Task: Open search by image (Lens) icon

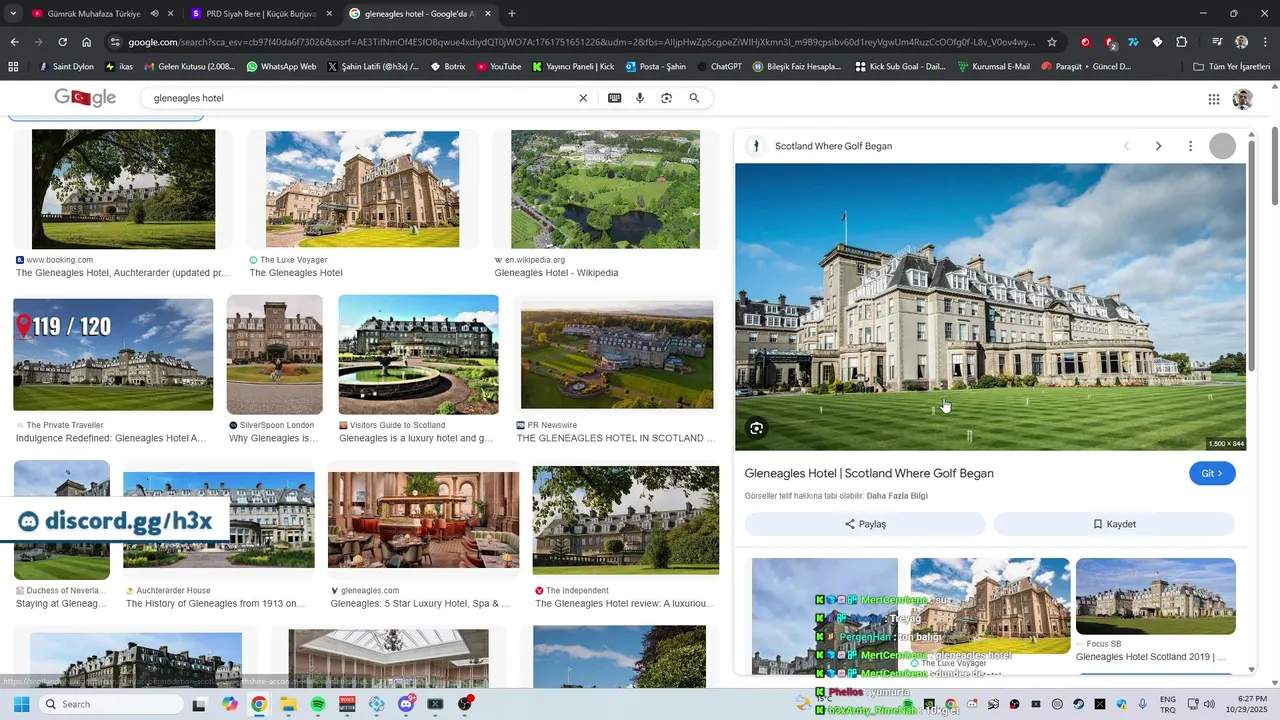Action: coord(666,98)
